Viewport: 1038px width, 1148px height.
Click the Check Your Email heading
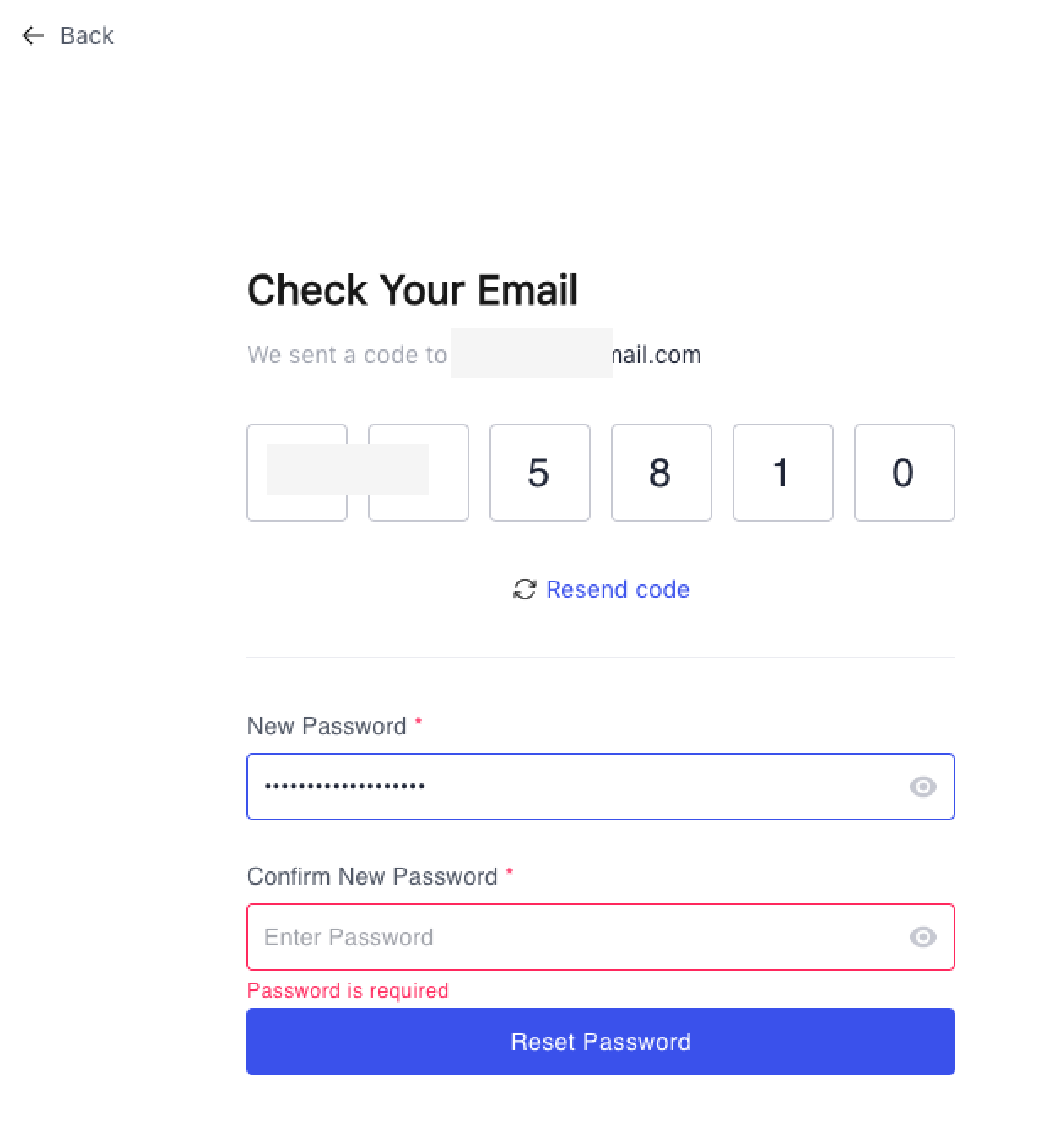pos(412,290)
